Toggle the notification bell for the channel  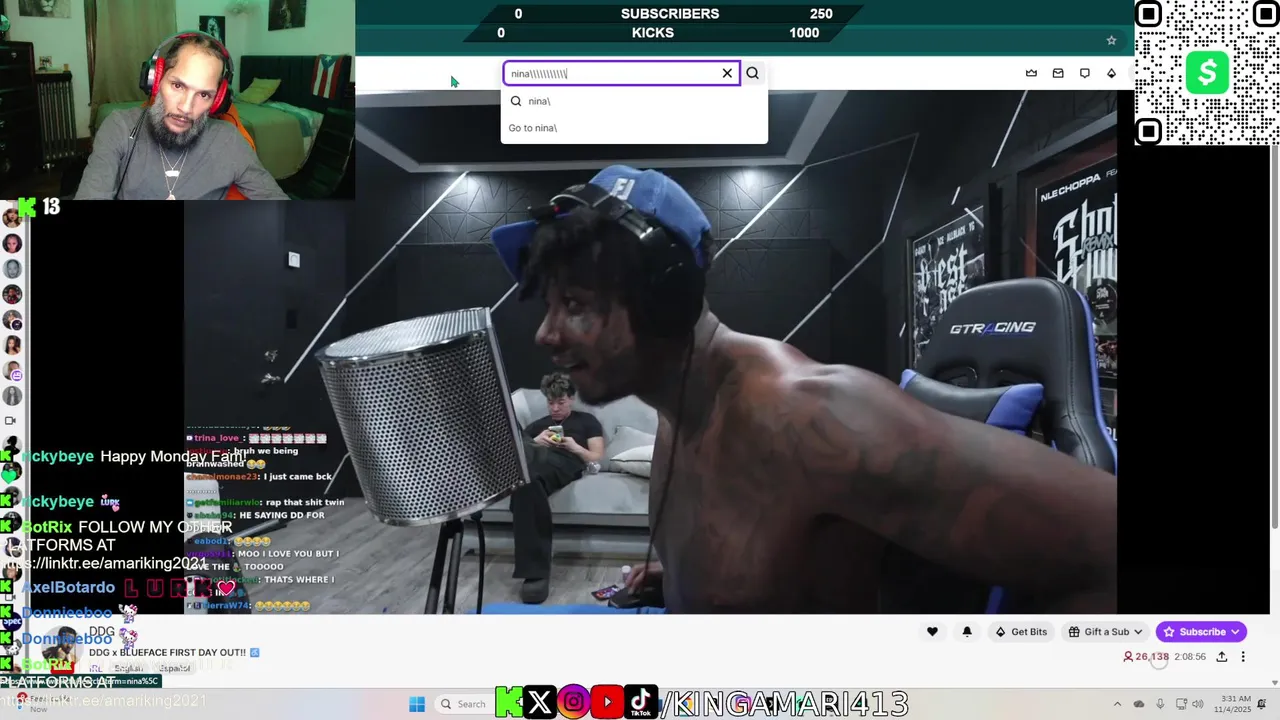(x=967, y=632)
